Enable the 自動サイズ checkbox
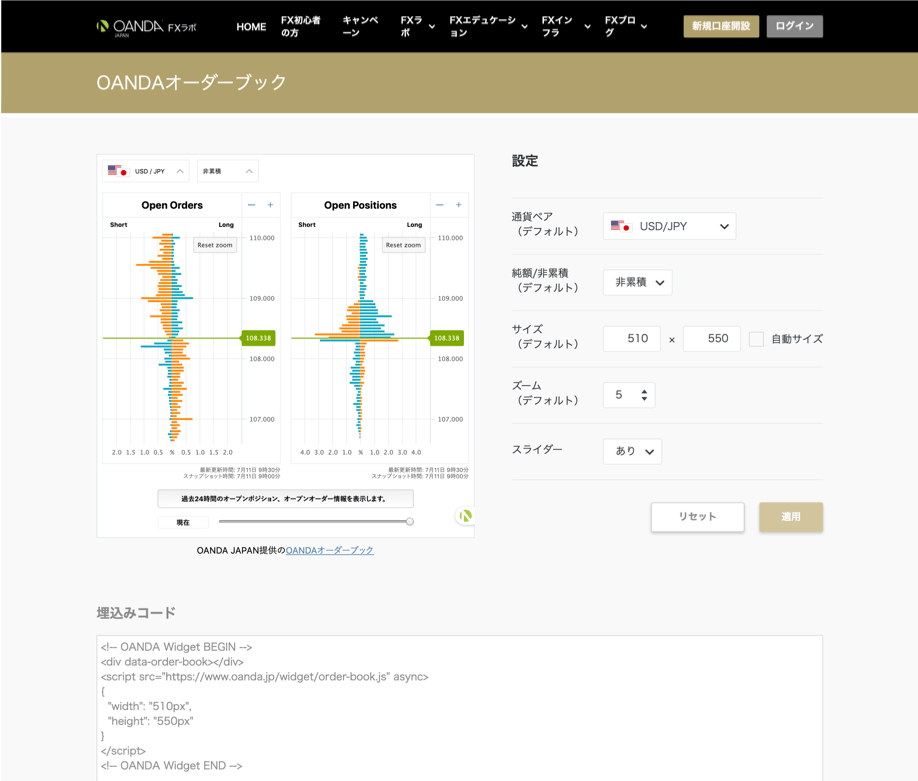Image resolution: width=918 pixels, height=781 pixels. 756,339
